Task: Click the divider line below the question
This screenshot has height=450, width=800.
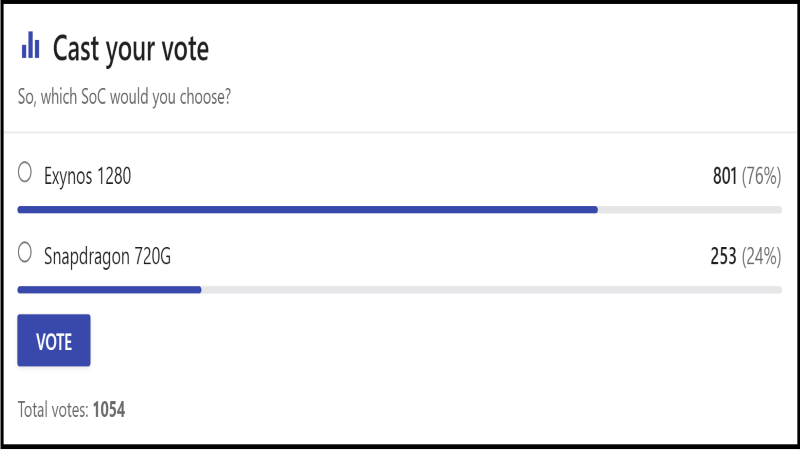Action: (x=400, y=132)
